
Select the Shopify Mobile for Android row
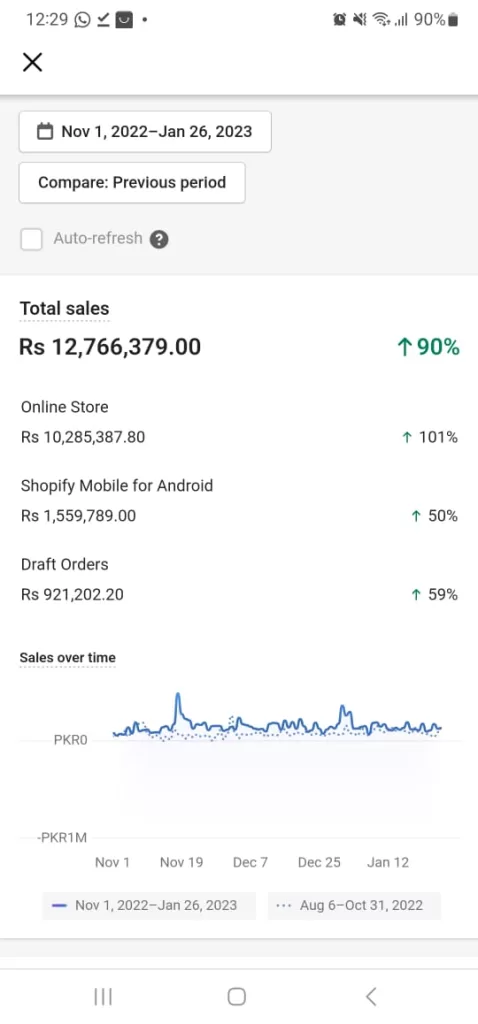click(239, 501)
